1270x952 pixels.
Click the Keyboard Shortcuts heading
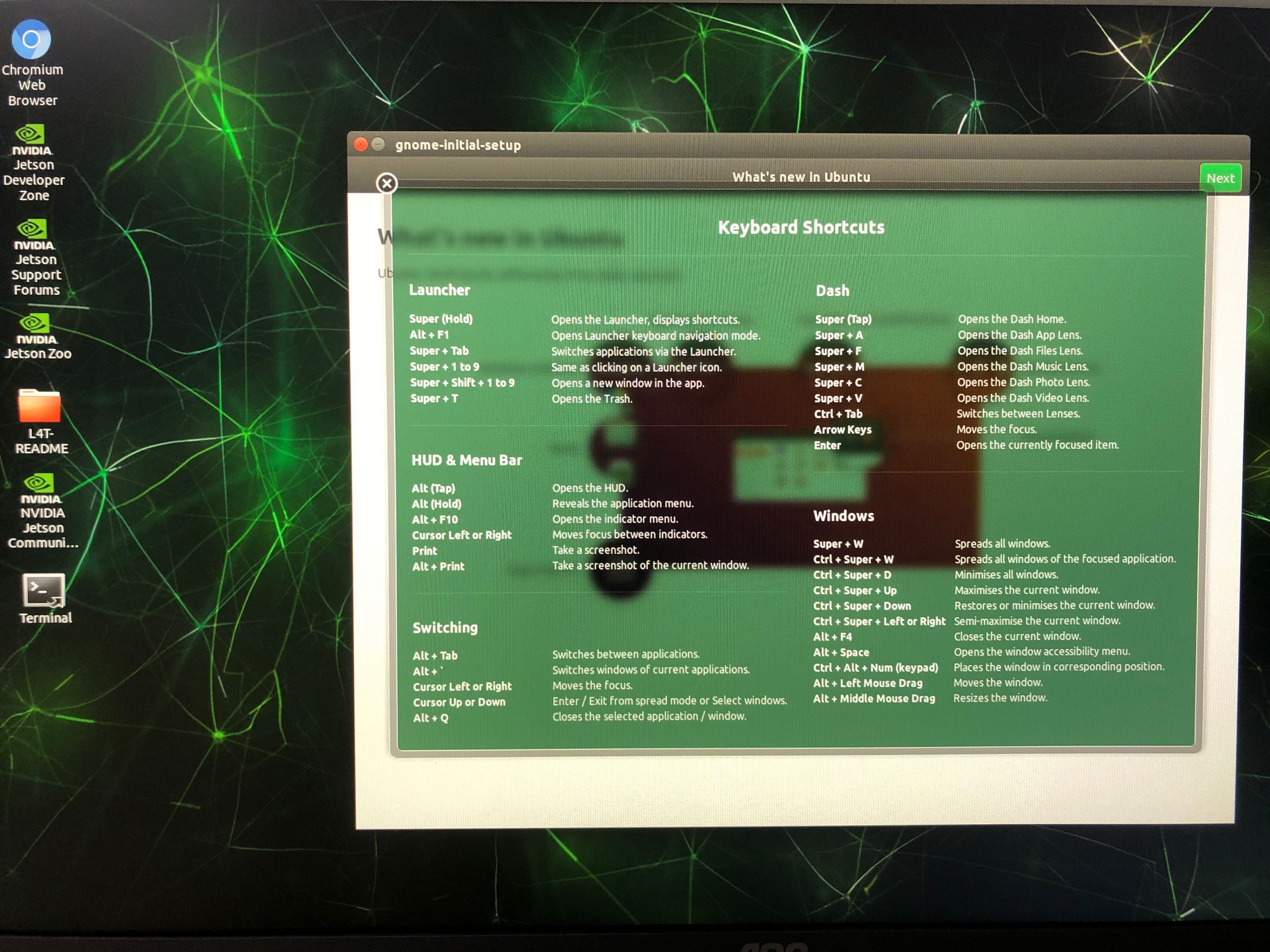[801, 227]
